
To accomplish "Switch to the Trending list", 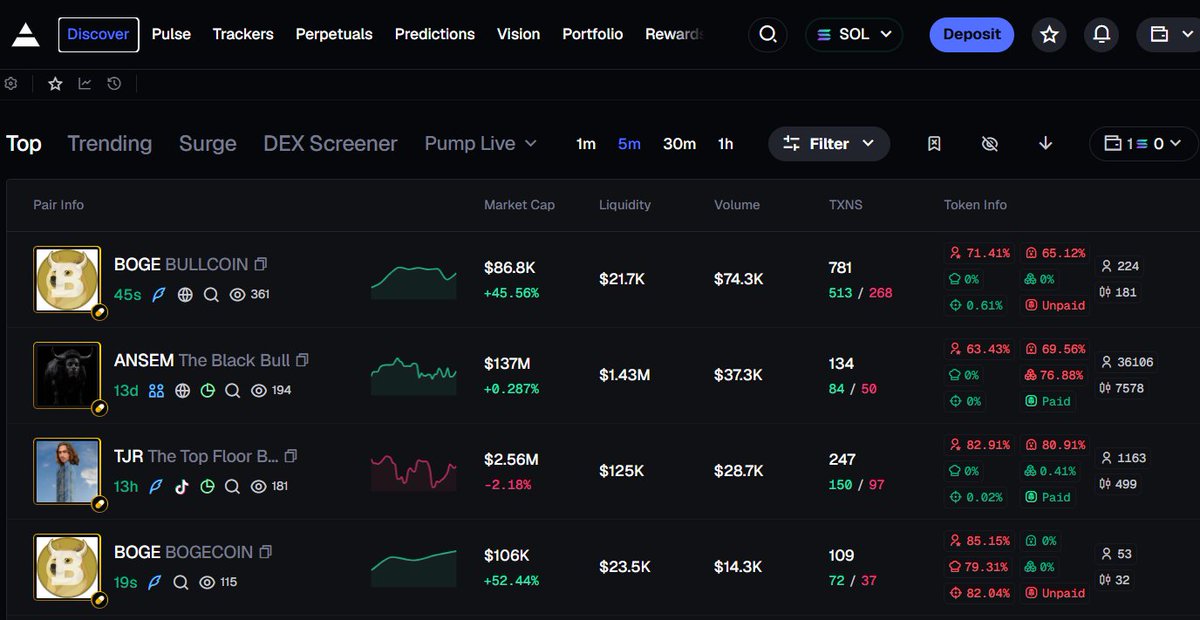I will coord(109,144).
